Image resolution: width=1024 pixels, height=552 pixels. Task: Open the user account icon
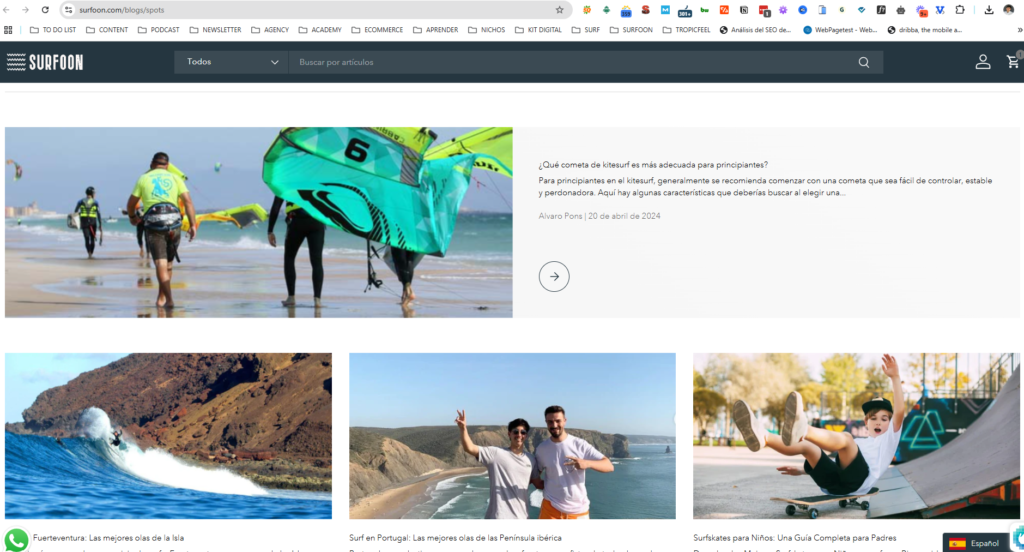tap(982, 62)
